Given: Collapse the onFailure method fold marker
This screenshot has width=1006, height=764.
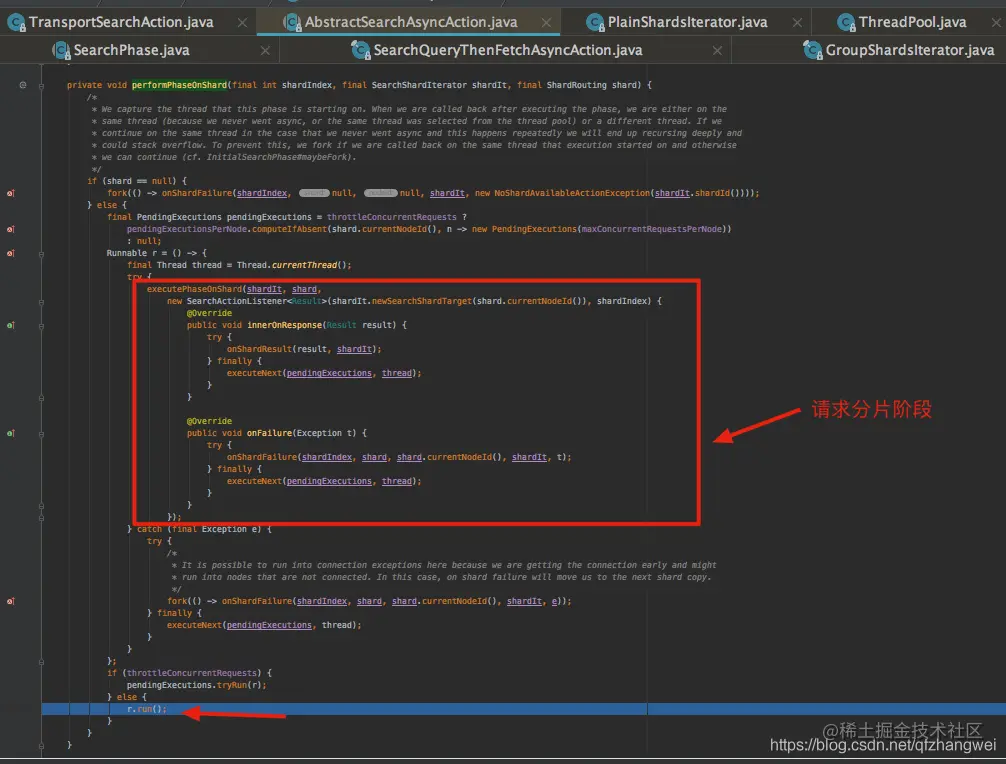Looking at the screenshot, I should pos(42,434).
